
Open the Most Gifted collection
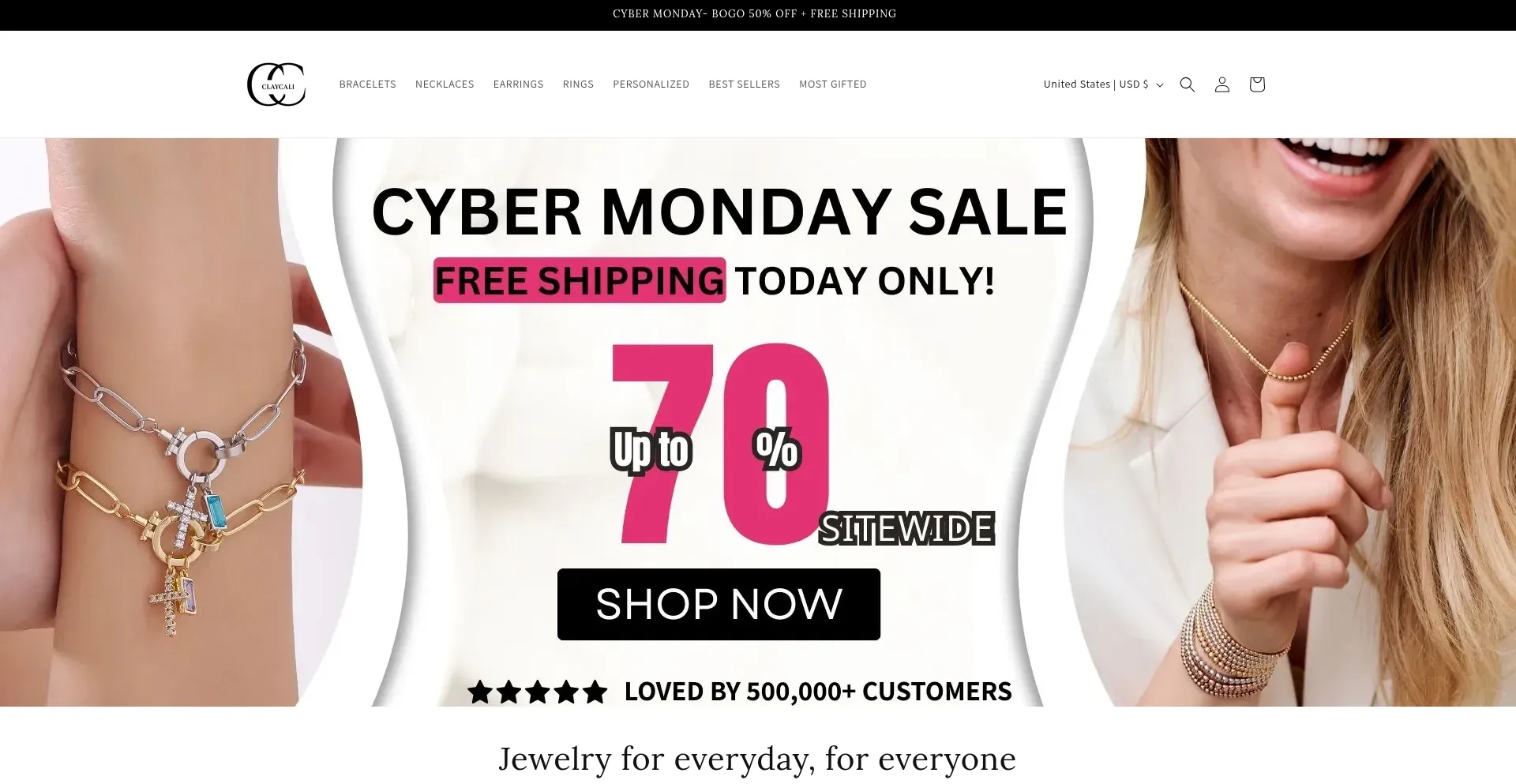[x=832, y=84]
